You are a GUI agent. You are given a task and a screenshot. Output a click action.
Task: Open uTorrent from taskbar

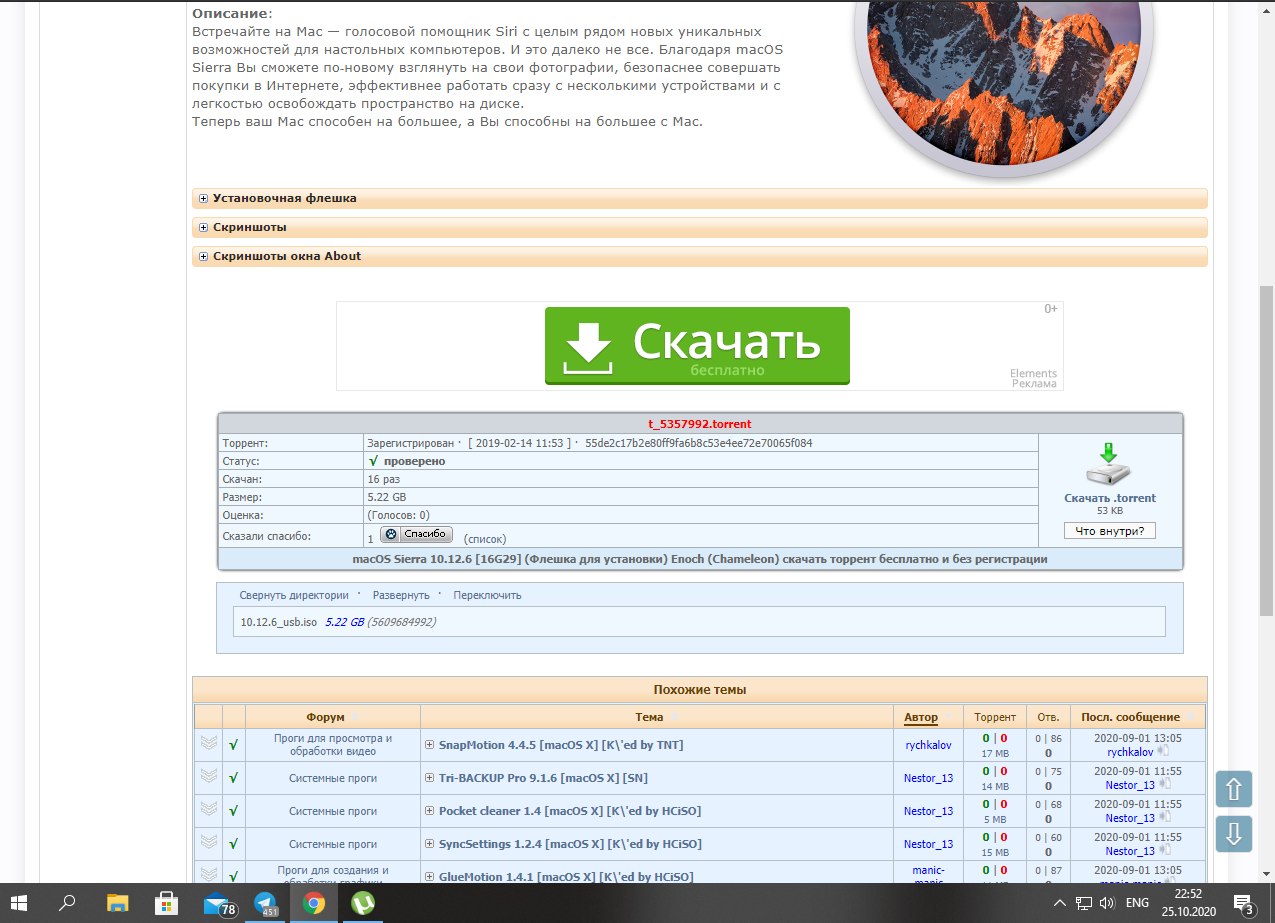(x=362, y=903)
